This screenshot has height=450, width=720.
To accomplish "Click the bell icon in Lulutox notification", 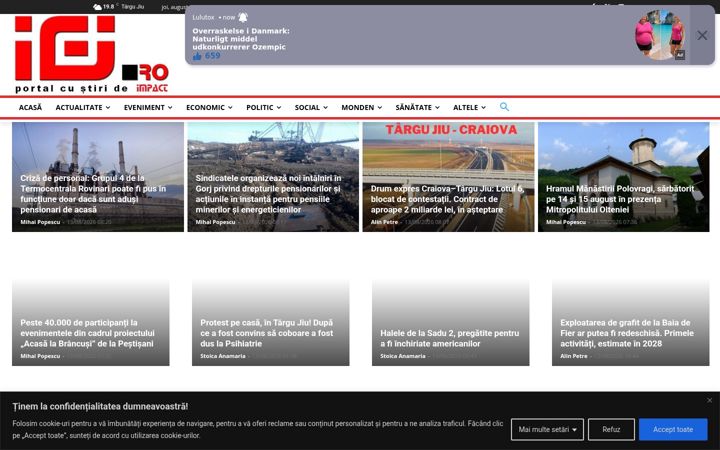I will click(x=243, y=17).
